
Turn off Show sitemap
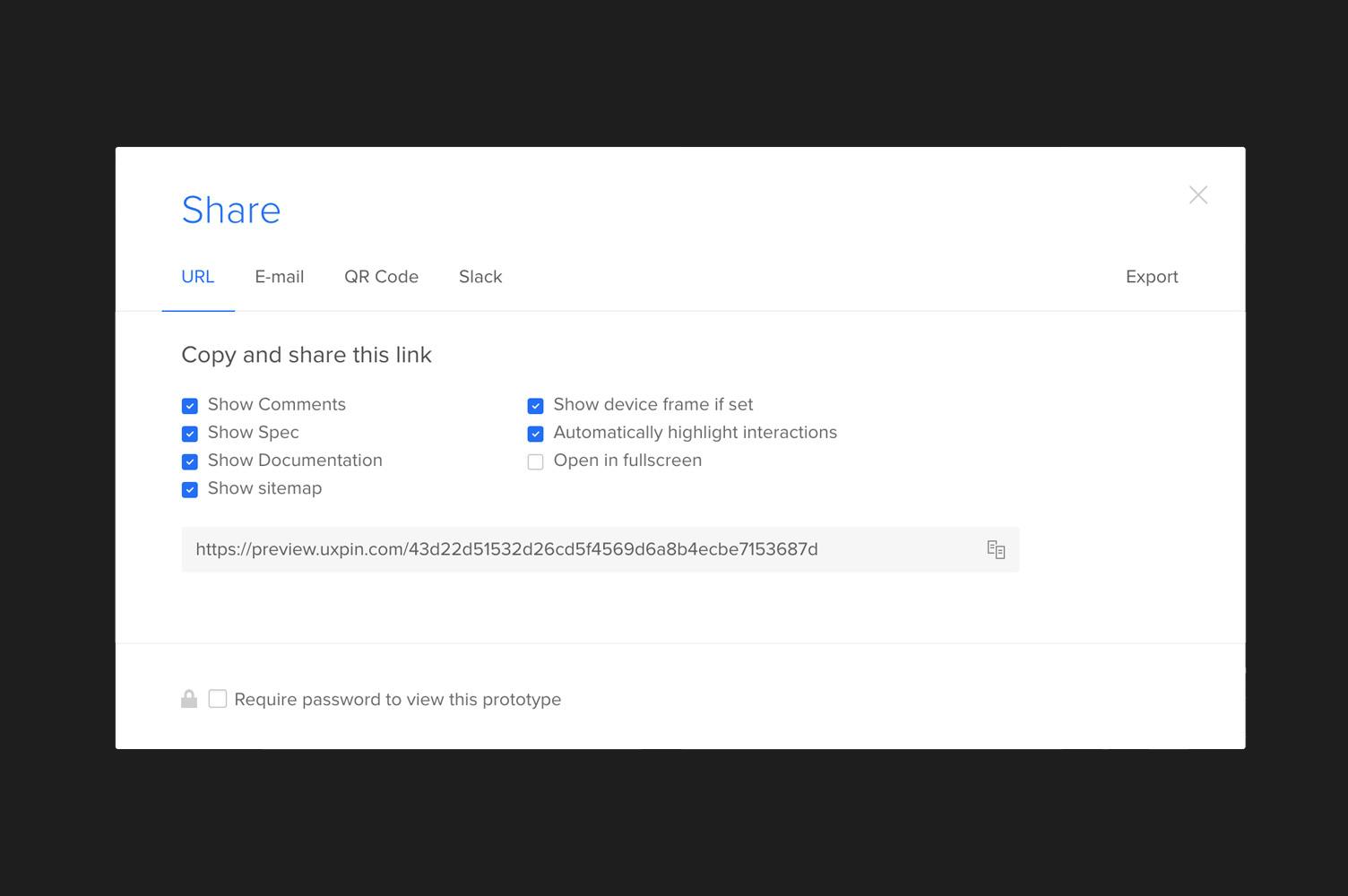coord(190,489)
